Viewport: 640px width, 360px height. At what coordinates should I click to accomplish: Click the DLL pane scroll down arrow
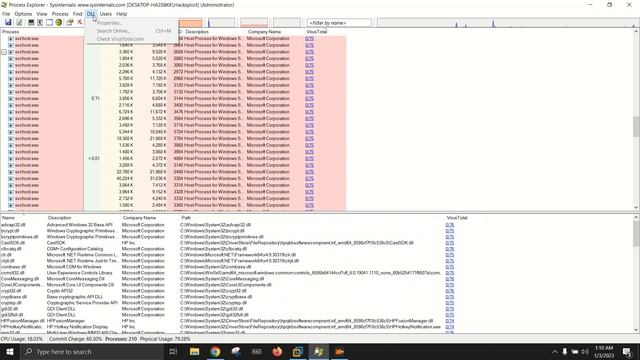coord(636,330)
